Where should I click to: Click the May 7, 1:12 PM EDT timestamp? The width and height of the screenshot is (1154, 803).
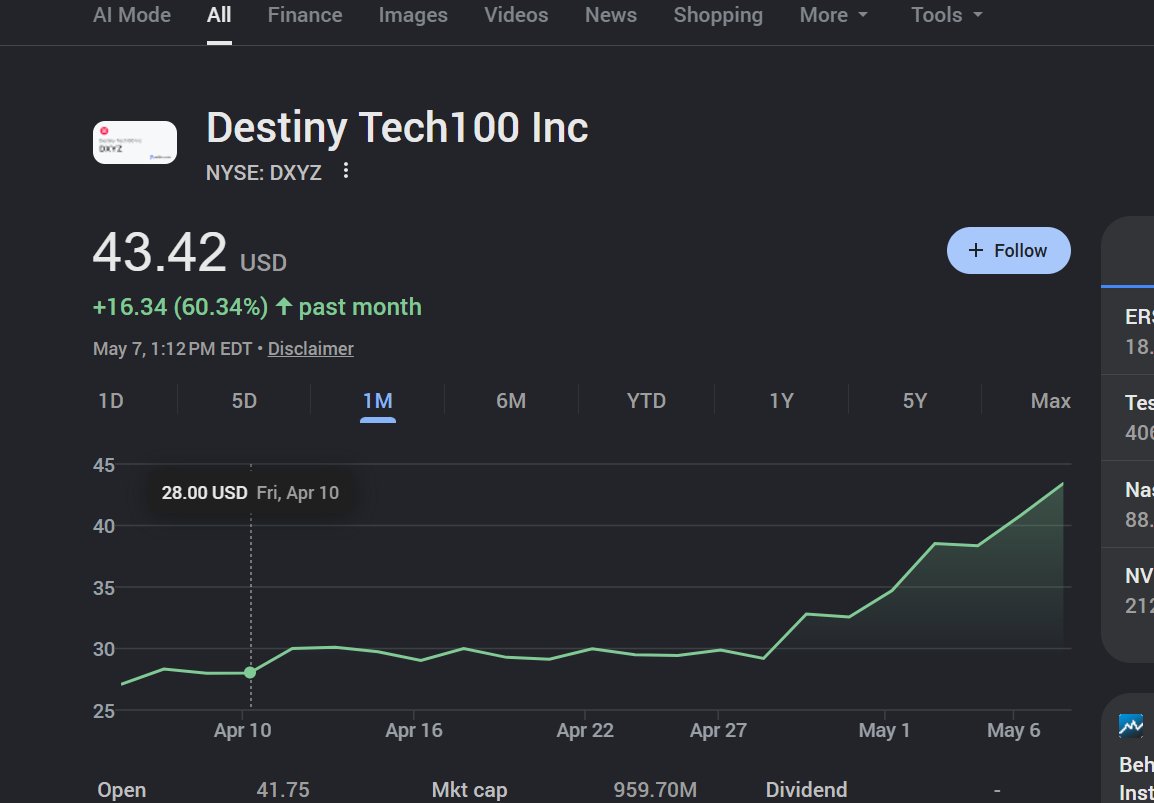pyautogui.click(x=172, y=349)
